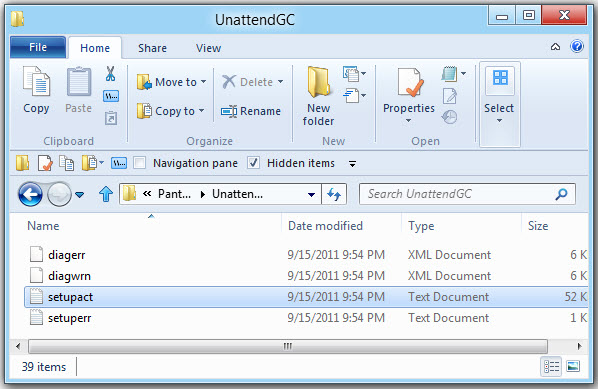Open the Easy access dropdown
The width and height of the screenshot is (598, 389).
[354, 95]
